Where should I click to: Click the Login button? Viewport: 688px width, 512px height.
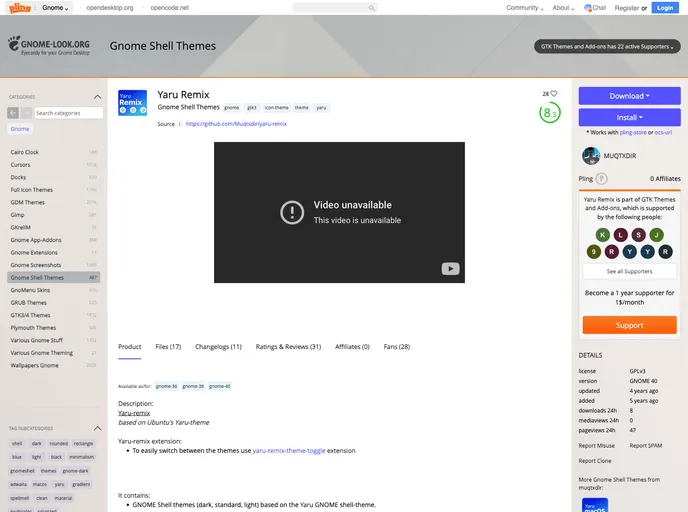[665, 7]
